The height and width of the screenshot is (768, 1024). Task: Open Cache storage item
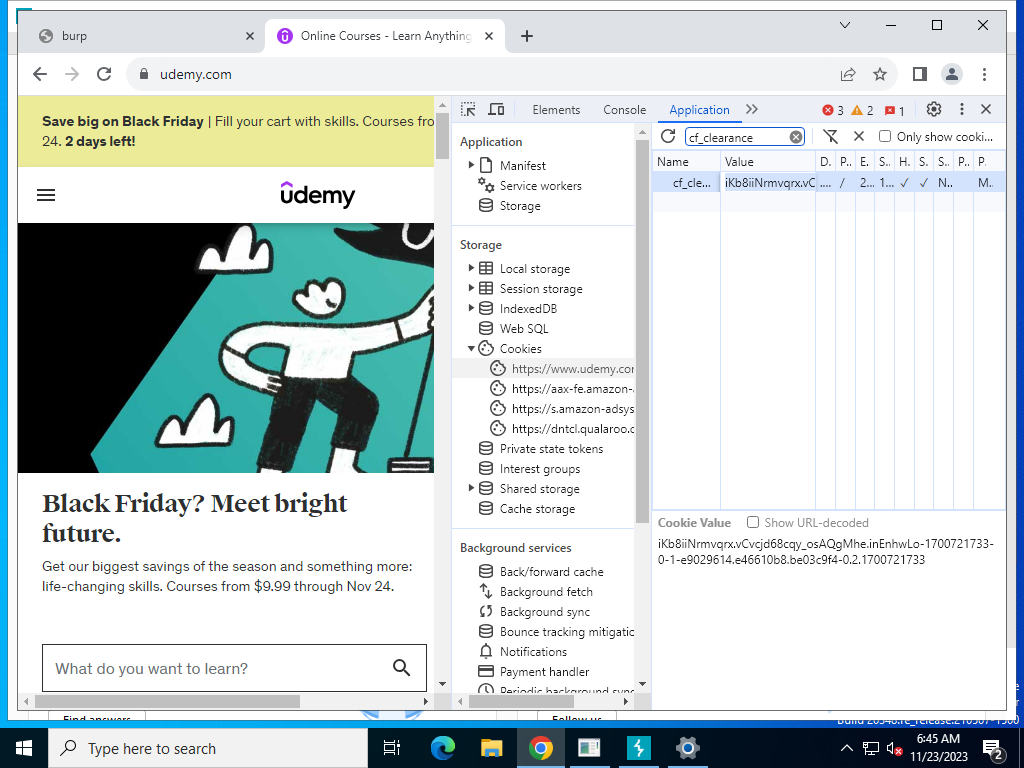tap(537, 509)
